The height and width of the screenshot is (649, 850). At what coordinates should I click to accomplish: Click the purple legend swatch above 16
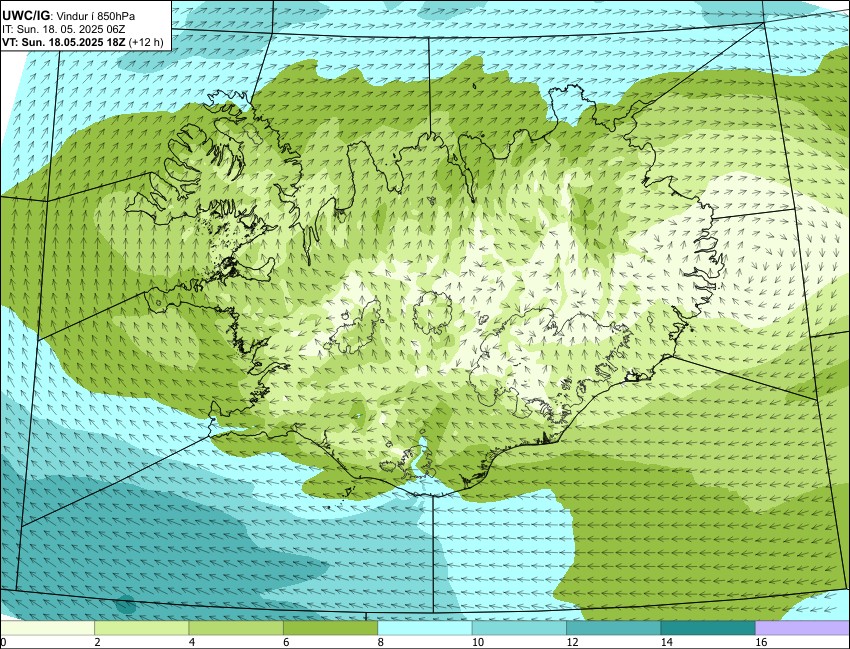802,628
